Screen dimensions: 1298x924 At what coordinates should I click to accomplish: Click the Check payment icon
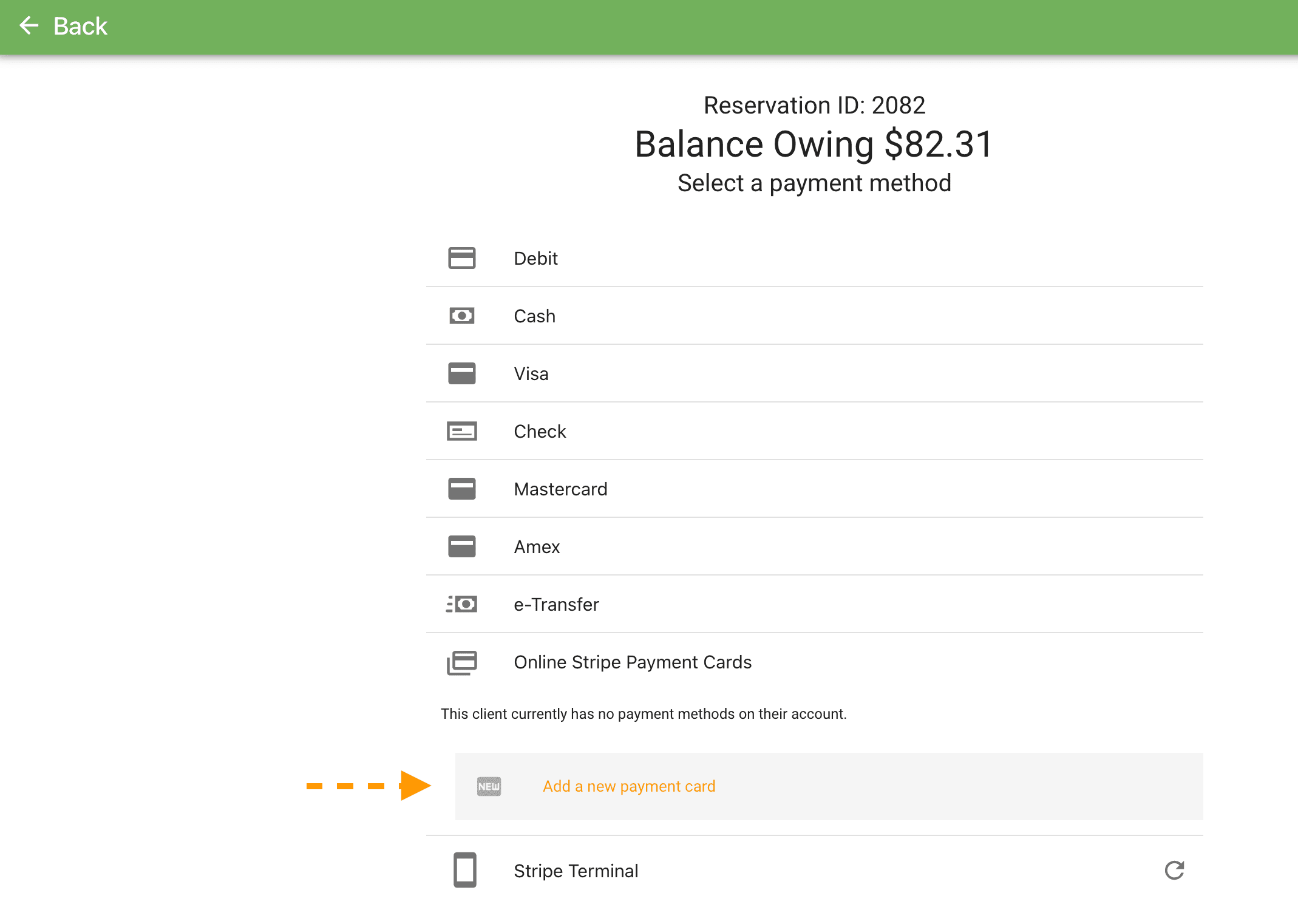(462, 431)
